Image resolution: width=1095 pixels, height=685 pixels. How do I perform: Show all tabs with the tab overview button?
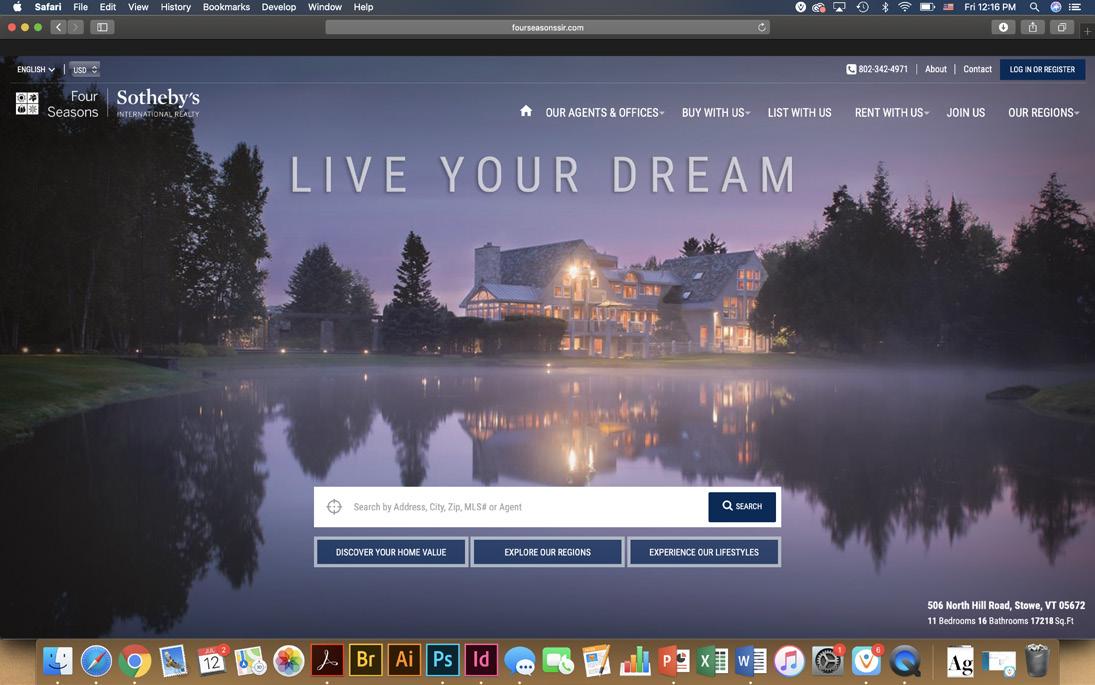[x=1061, y=27]
